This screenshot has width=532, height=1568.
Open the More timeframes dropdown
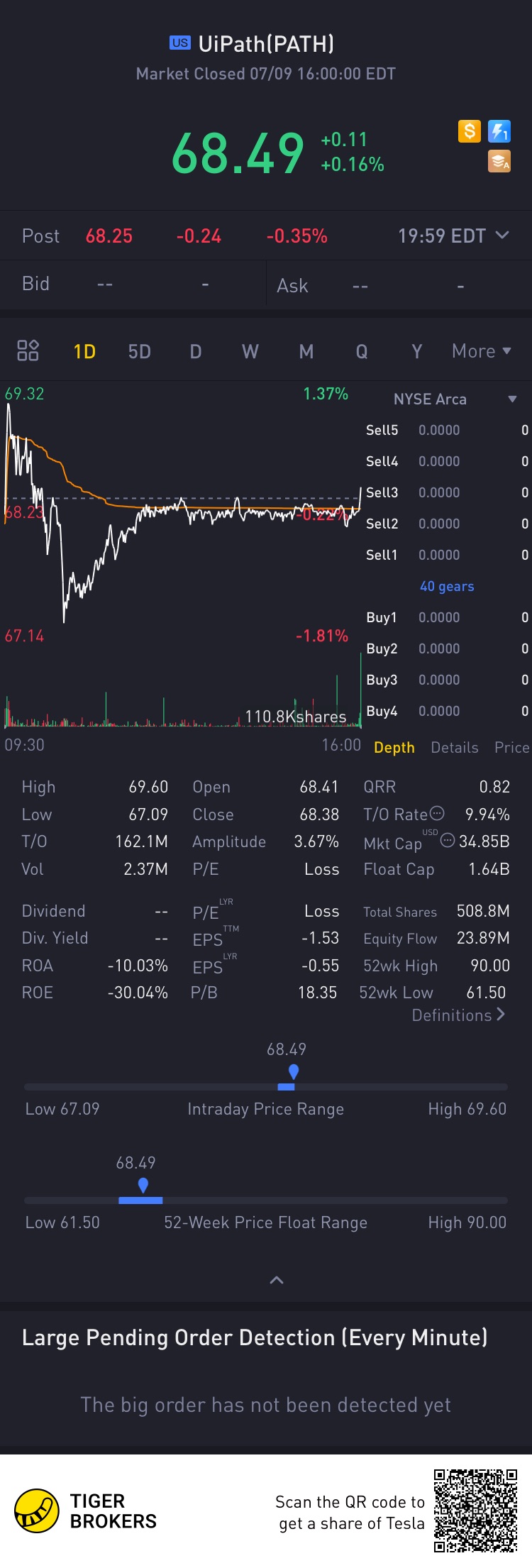click(x=482, y=351)
